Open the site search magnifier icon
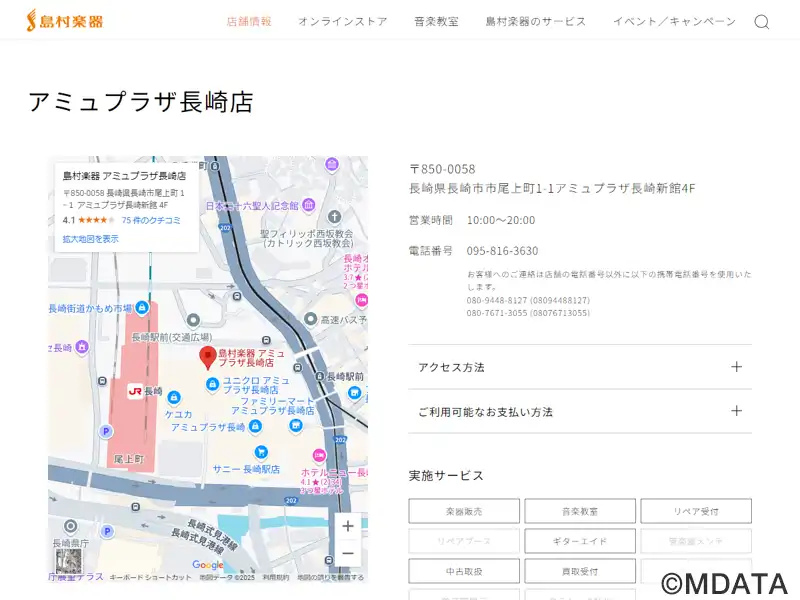This screenshot has width=800, height=600. 762,22
